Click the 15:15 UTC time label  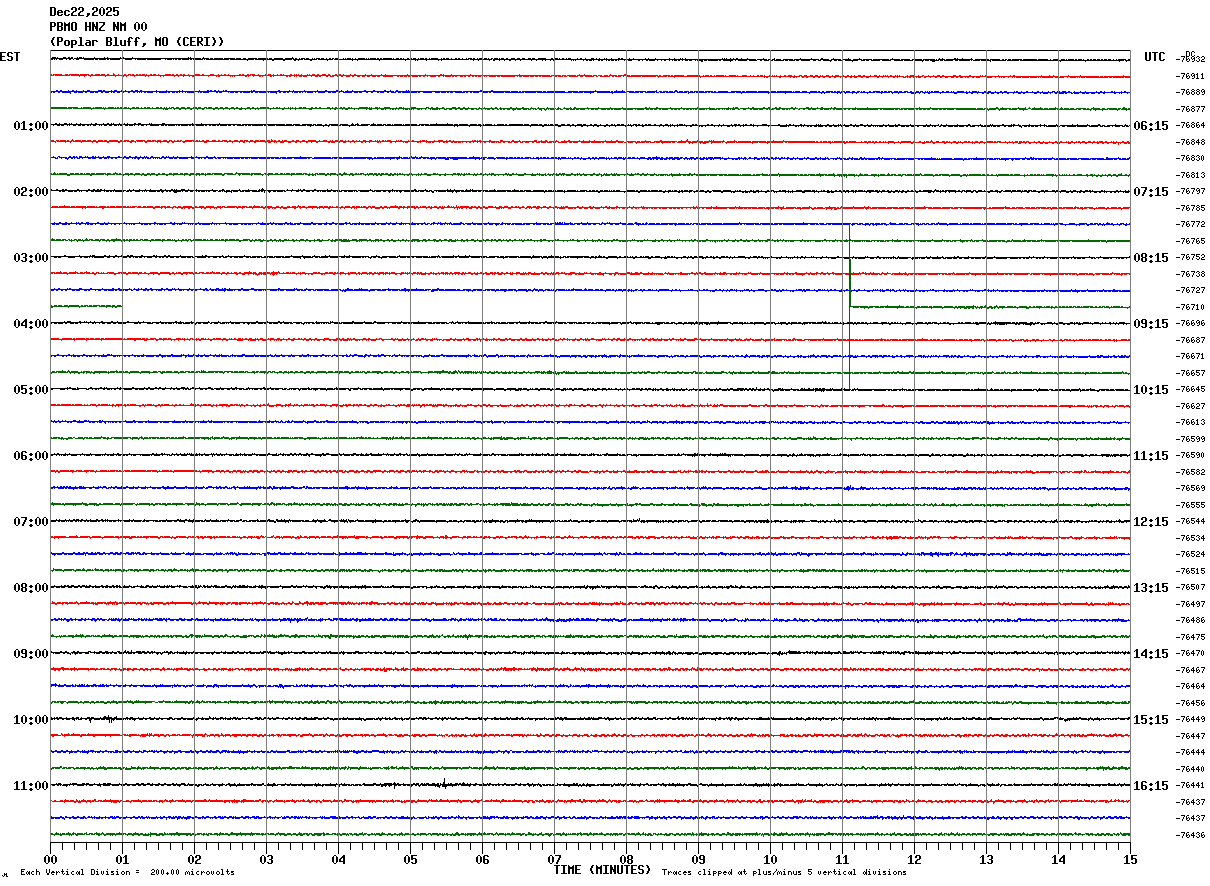(1151, 720)
